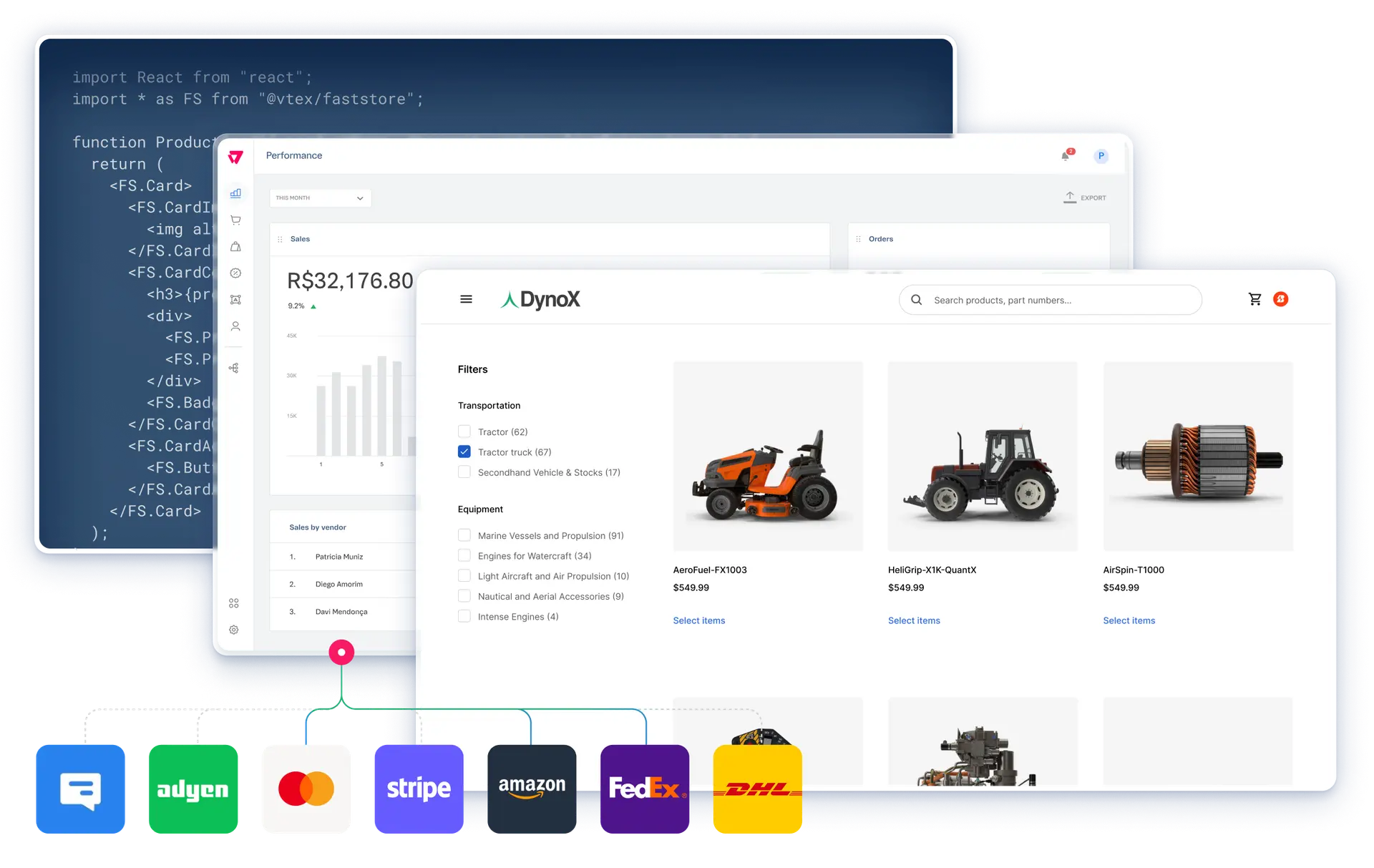
Task: Open the settings gear at sidebar bottom
Action: coord(234,630)
